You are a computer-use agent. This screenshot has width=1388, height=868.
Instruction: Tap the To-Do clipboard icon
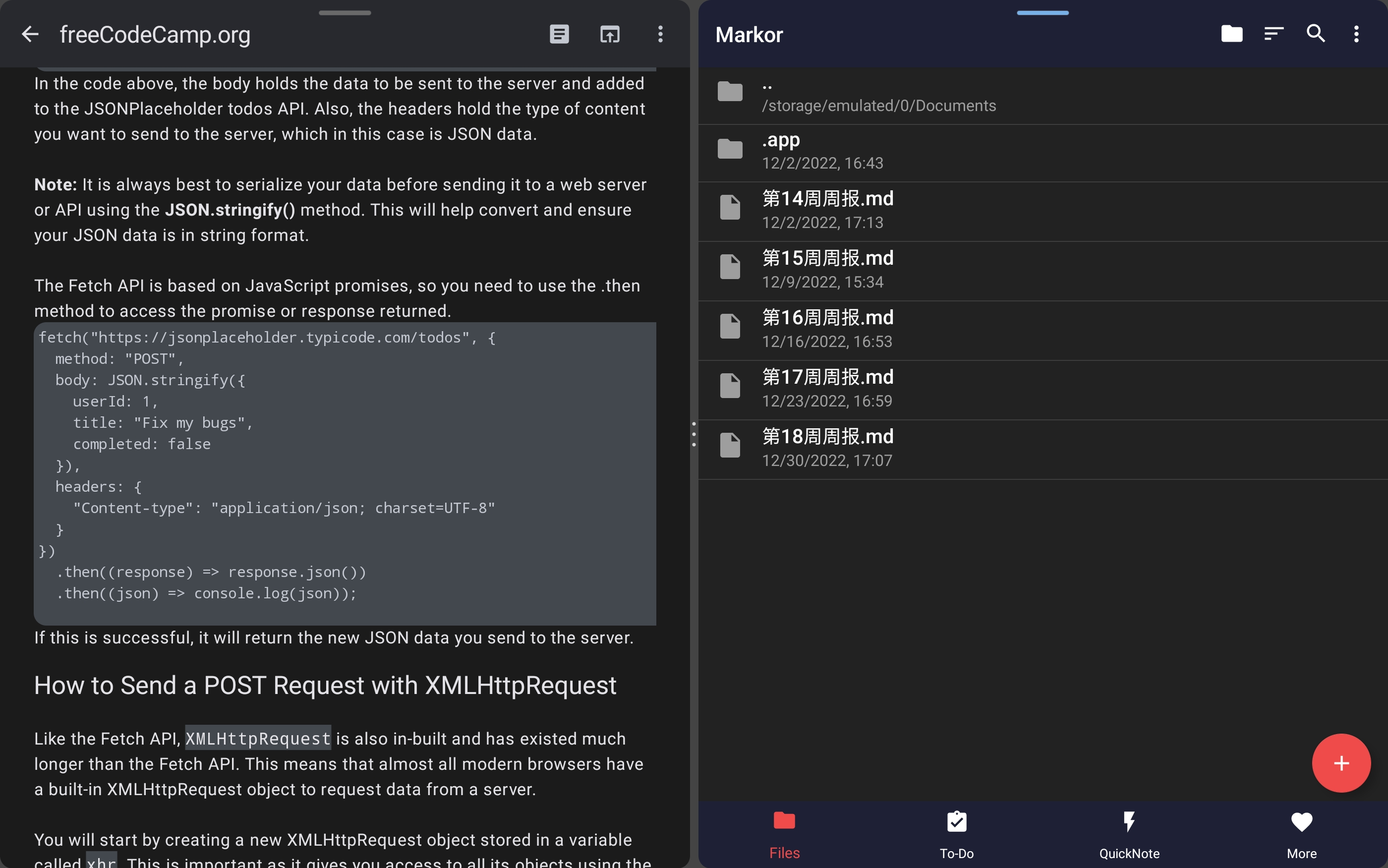click(956, 822)
